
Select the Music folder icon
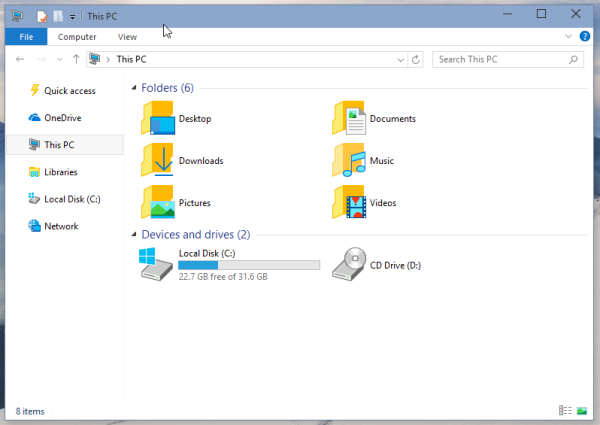tap(349, 160)
